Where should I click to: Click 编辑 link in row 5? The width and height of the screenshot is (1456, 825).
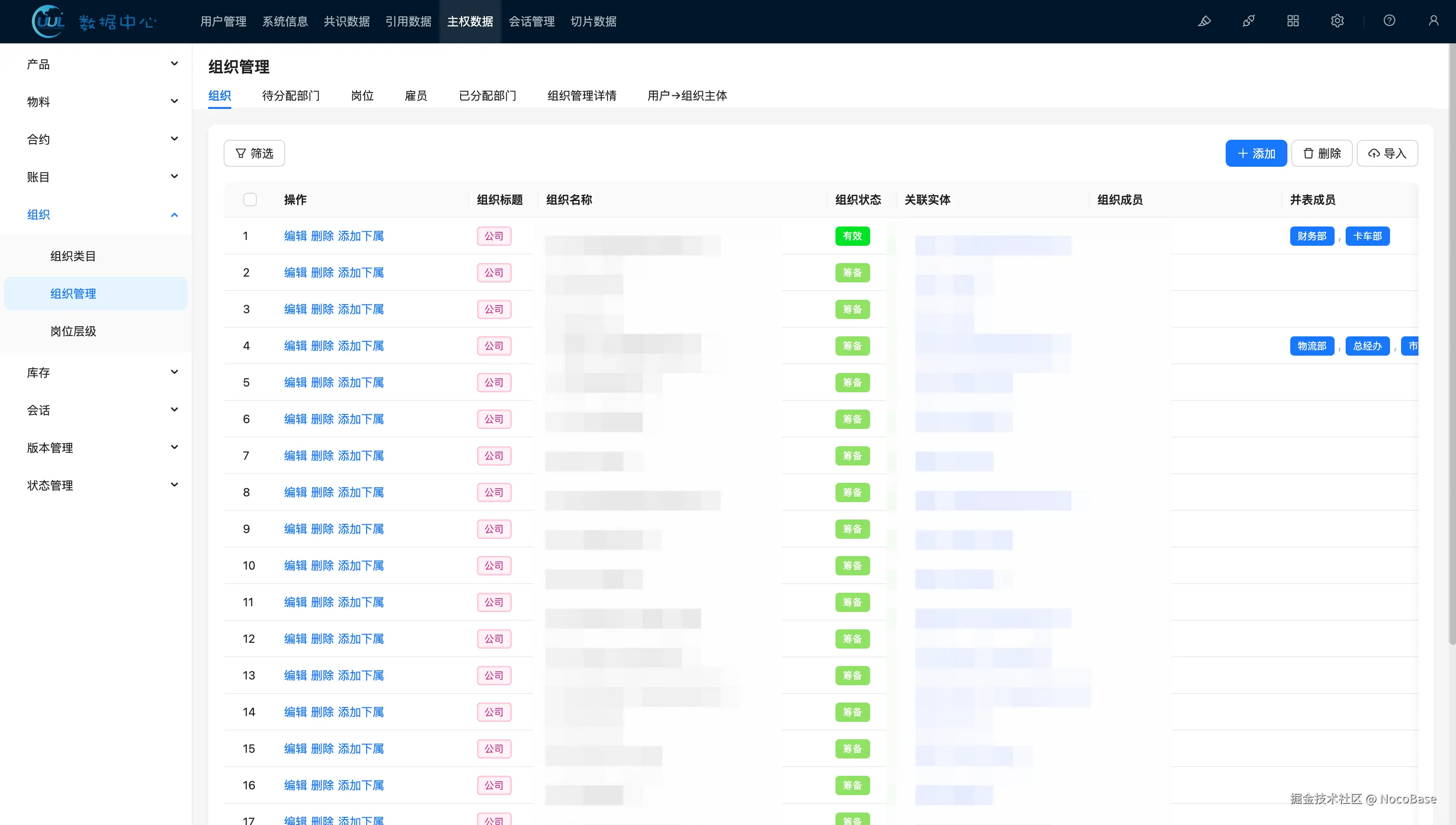[x=295, y=383]
